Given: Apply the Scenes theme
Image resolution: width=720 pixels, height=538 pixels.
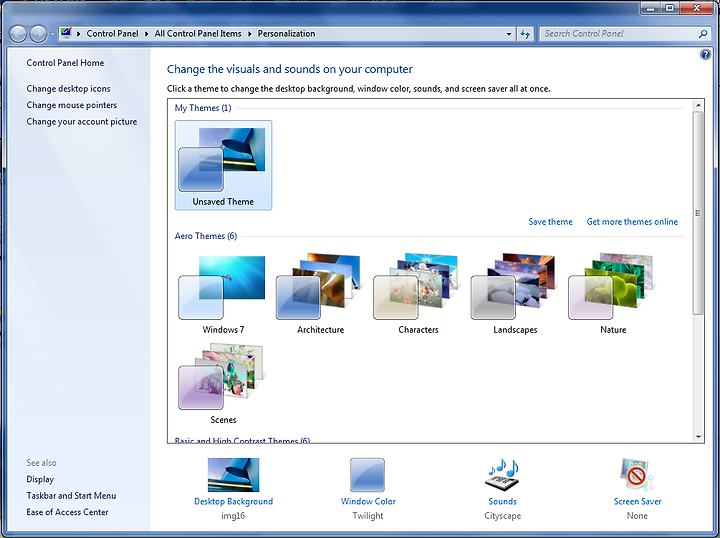Looking at the screenshot, I should 223,384.
